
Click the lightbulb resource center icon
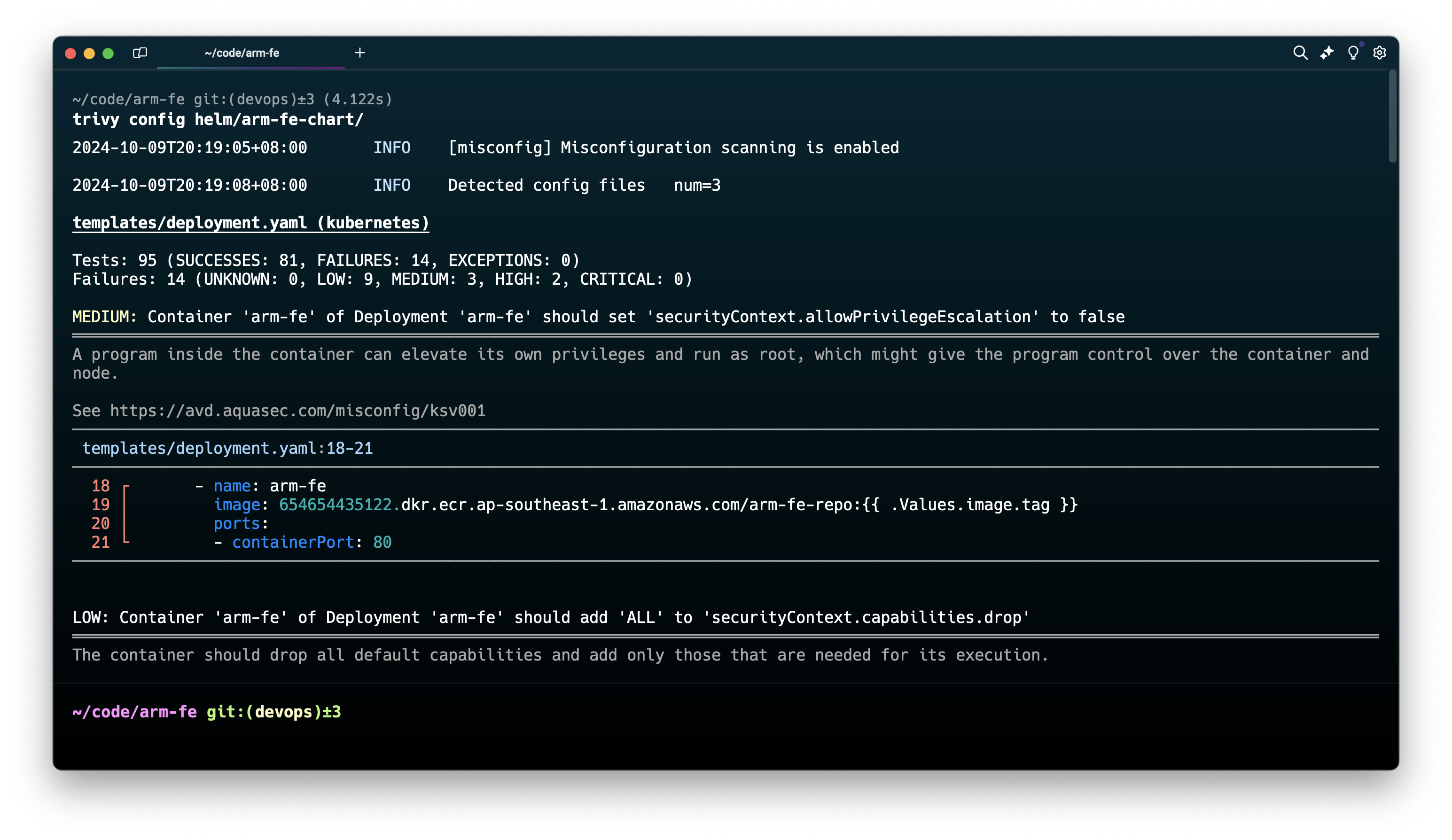tap(1353, 53)
